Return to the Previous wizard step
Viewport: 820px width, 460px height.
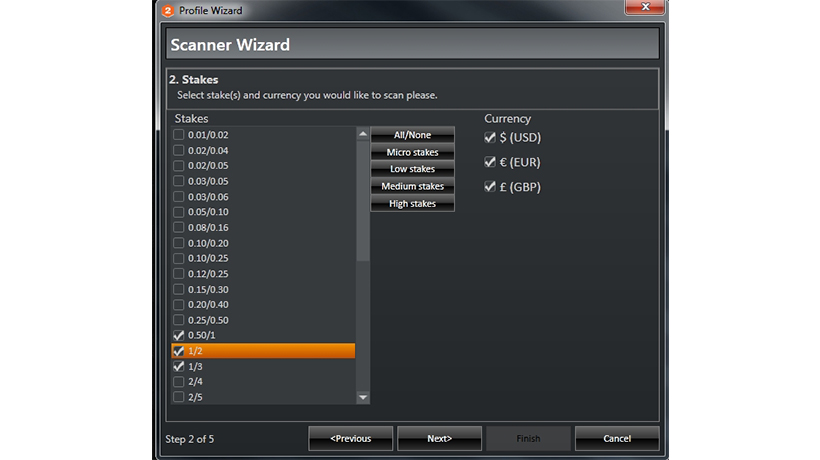(350, 439)
